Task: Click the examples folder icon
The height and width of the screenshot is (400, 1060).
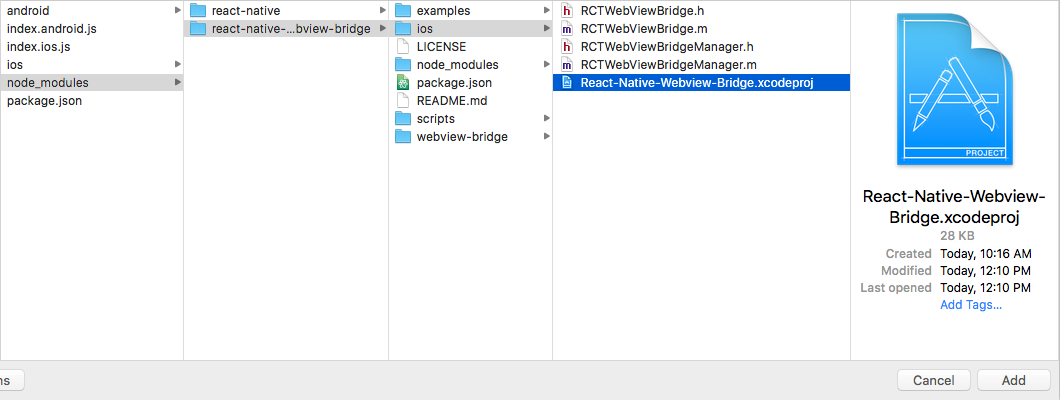Action: coord(403,11)
